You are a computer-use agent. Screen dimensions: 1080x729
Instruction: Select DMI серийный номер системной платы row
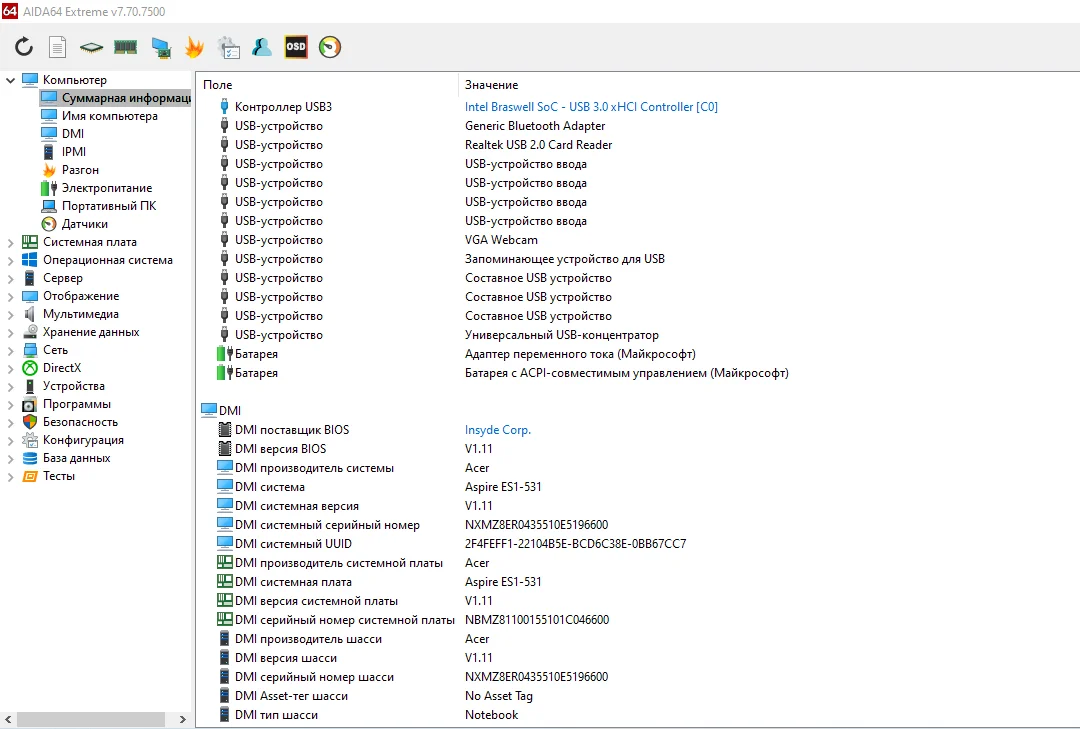pyautogui.click(x=638, y=620)
